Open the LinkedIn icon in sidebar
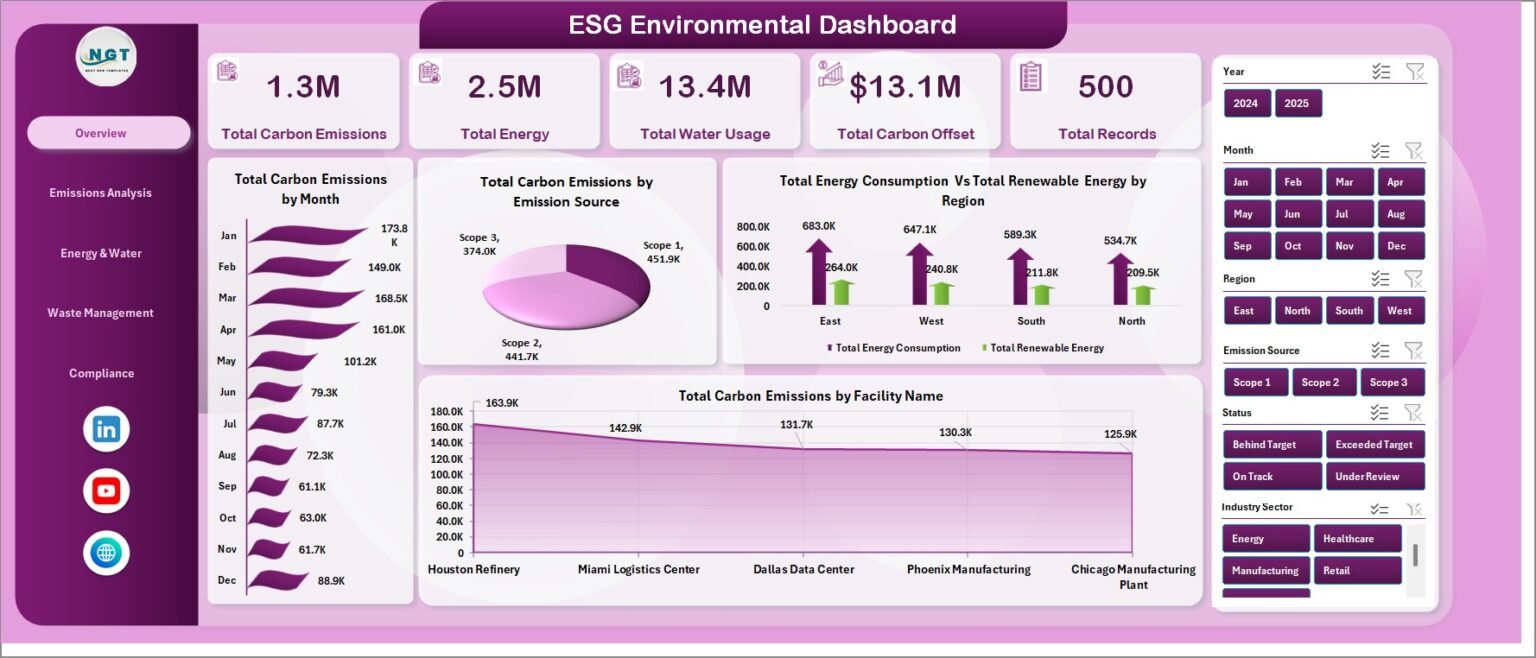Viewport: 1536px width, 658px height. coord(106,430)
